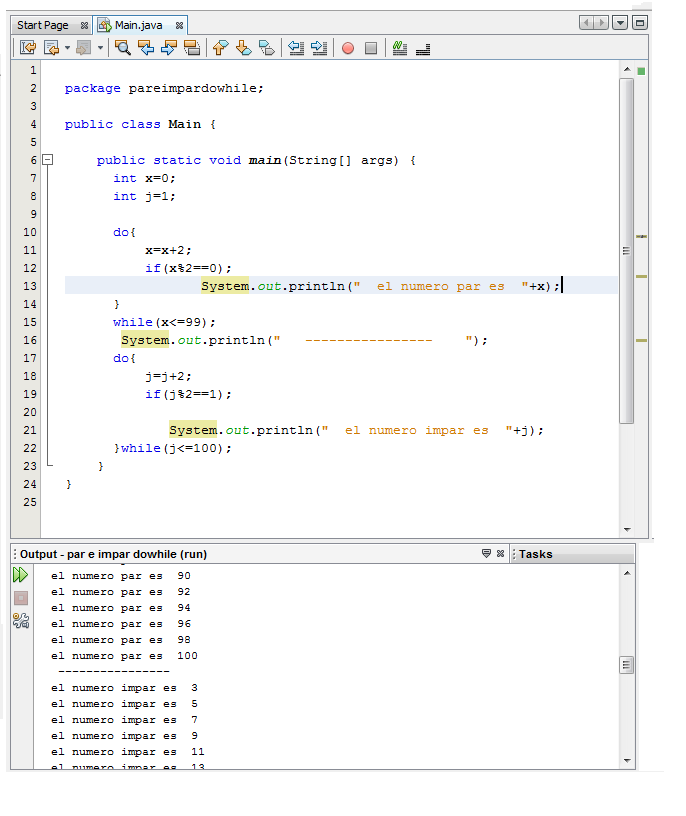Viewport: 686px width, 816px height.
Task: Toggle Bookmark icon in editor toolbar
Action: pos(266,48)
